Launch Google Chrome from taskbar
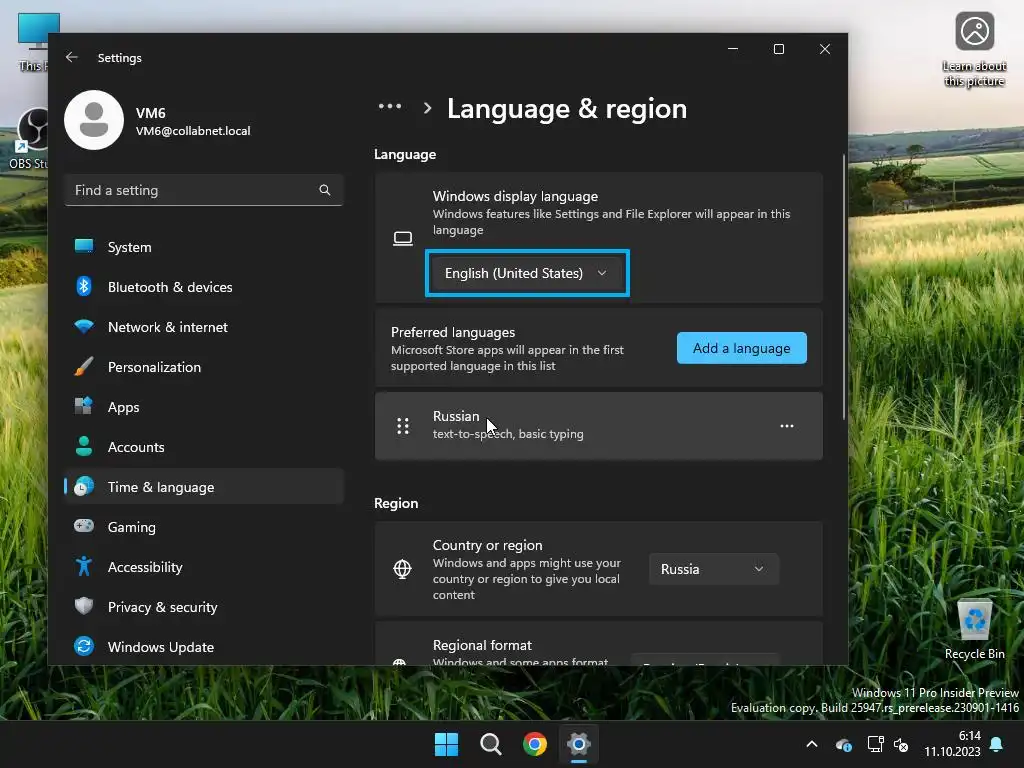1024x768 pixels. [535, 744]
